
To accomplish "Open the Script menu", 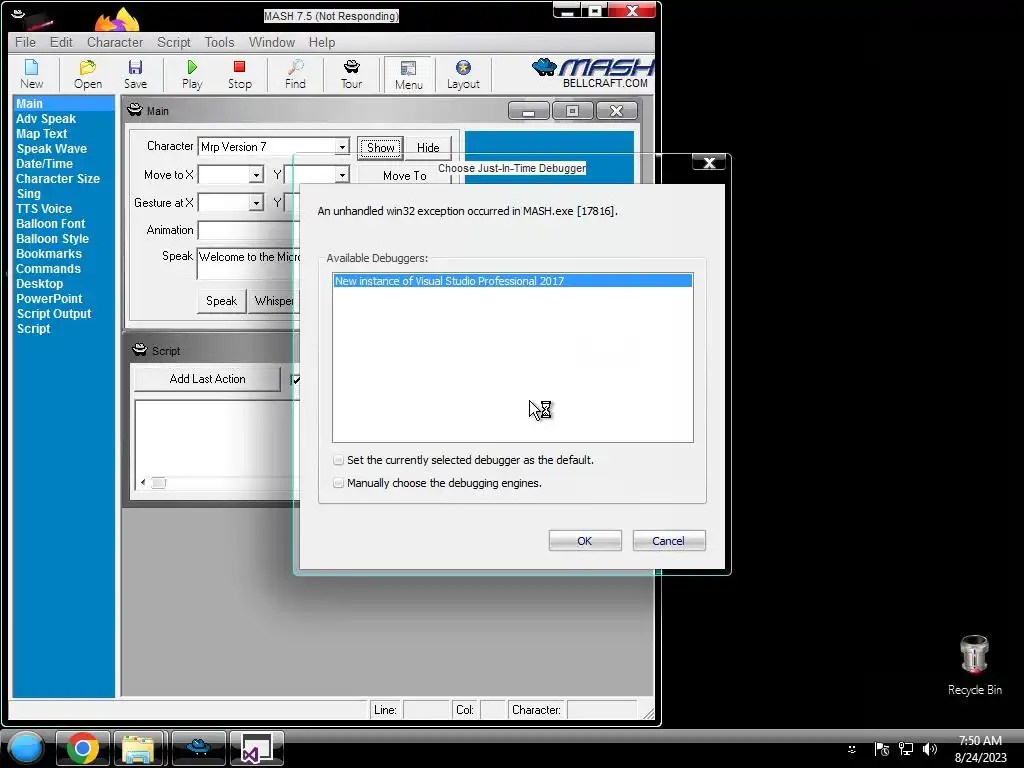I will coord(174,42).
